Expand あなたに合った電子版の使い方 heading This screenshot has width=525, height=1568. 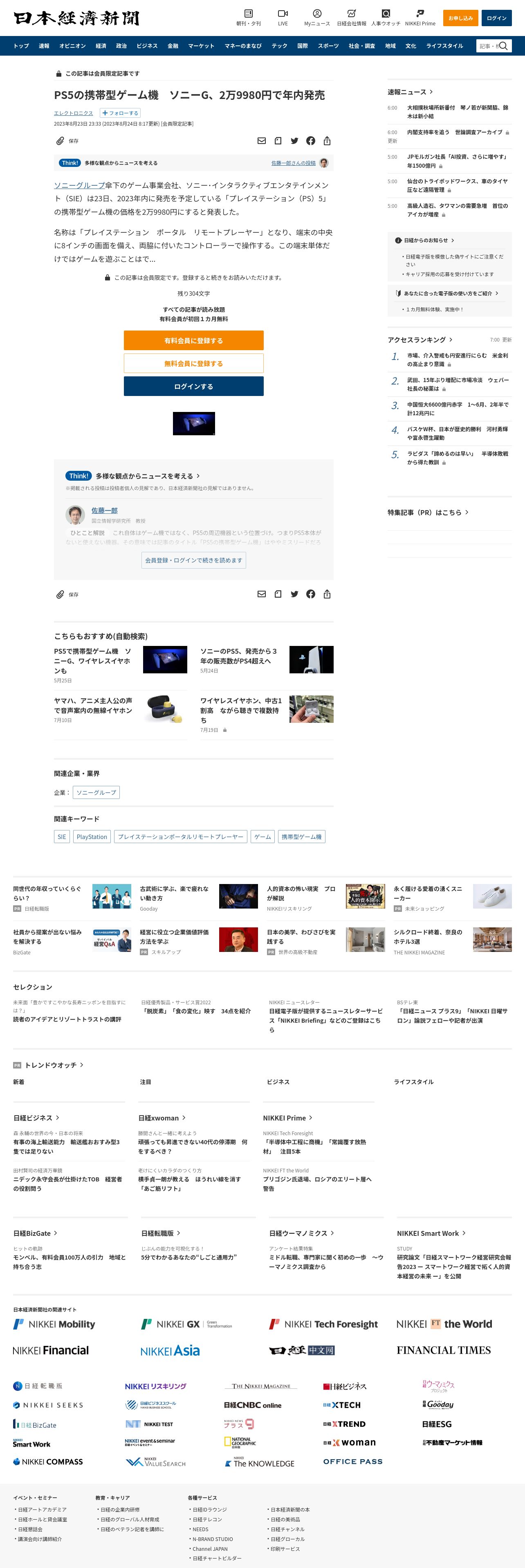pyautogui.click(x=447, y=293)
